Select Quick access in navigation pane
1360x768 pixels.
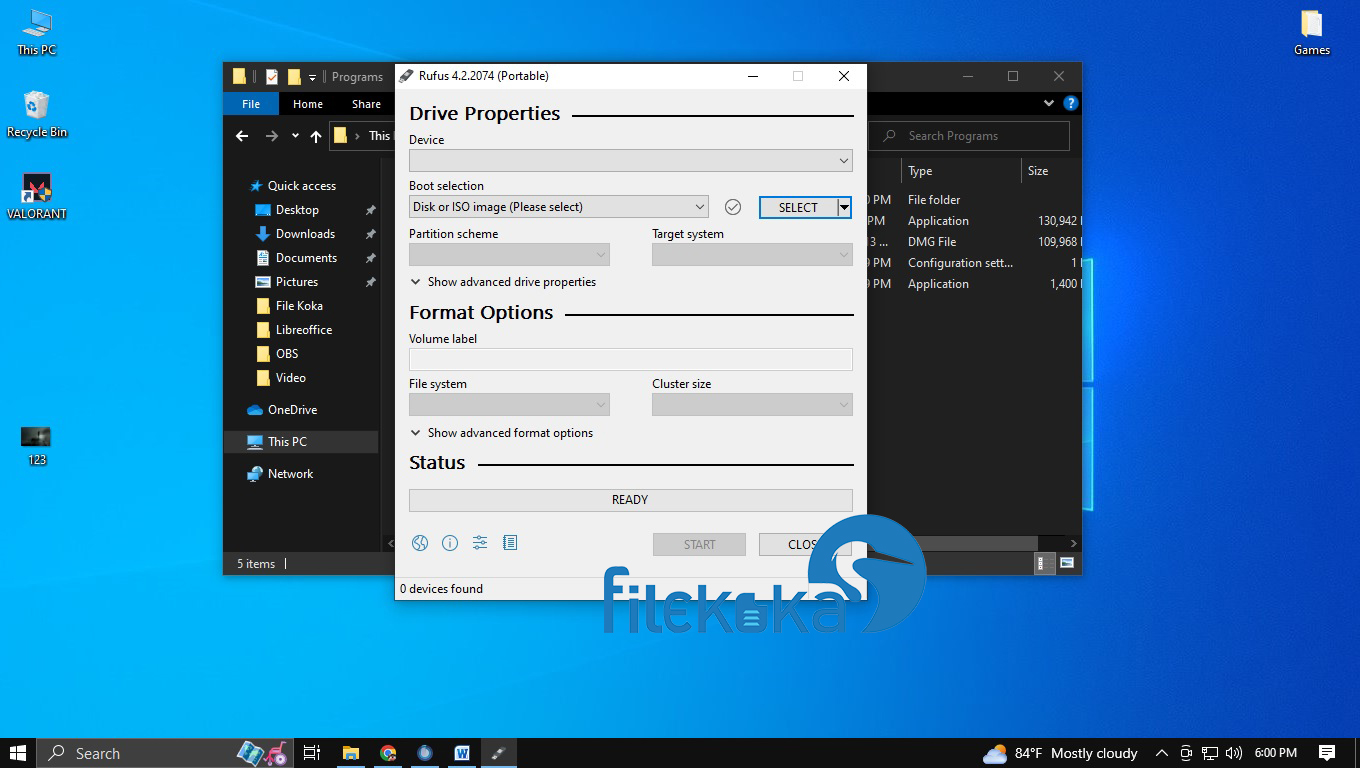pyautogui.click(x=301, y=186)
